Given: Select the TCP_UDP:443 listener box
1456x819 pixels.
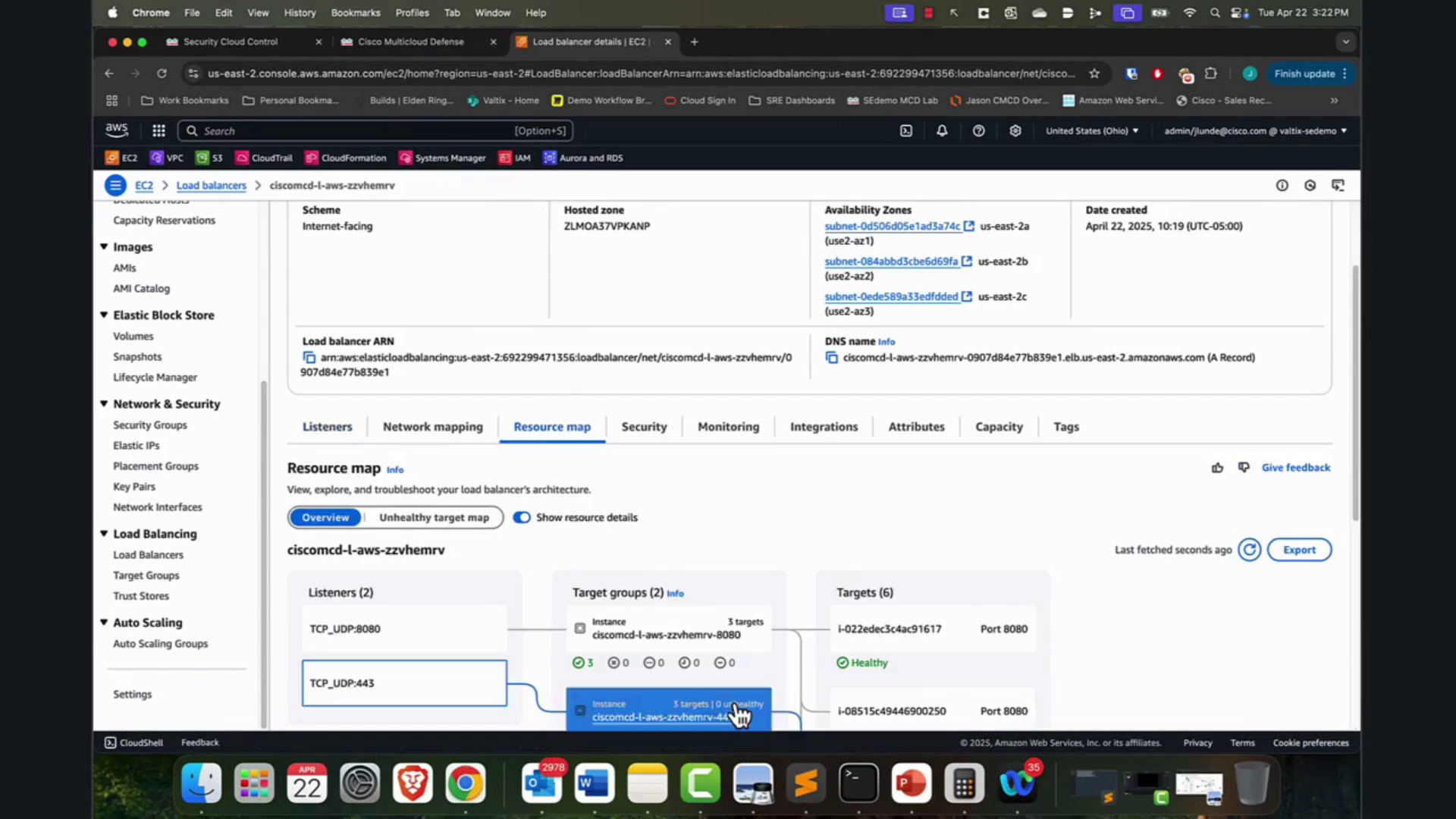Looking at the screenshot, I should 404,683.
